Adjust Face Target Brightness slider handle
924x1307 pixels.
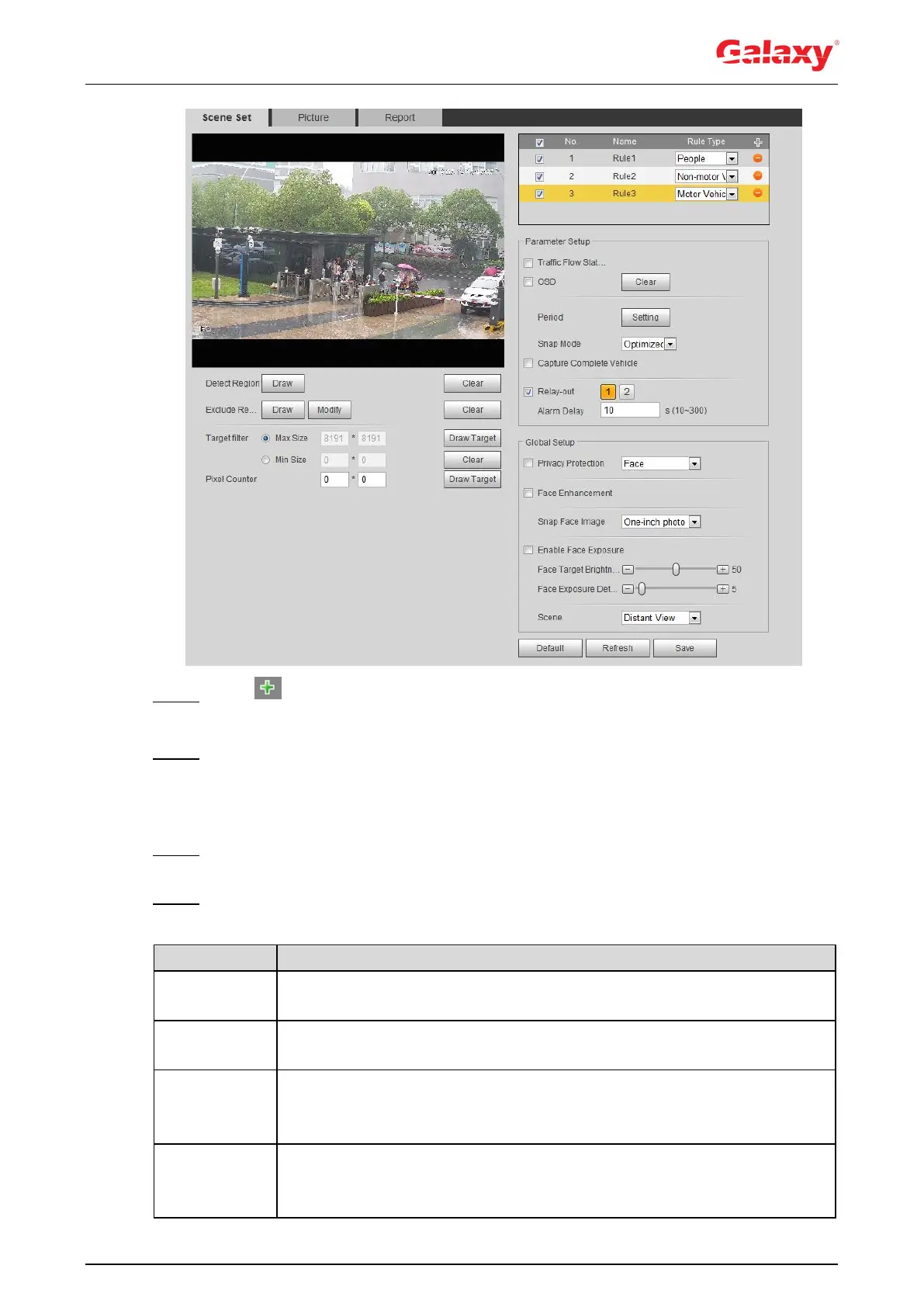(x=676, y=570)
